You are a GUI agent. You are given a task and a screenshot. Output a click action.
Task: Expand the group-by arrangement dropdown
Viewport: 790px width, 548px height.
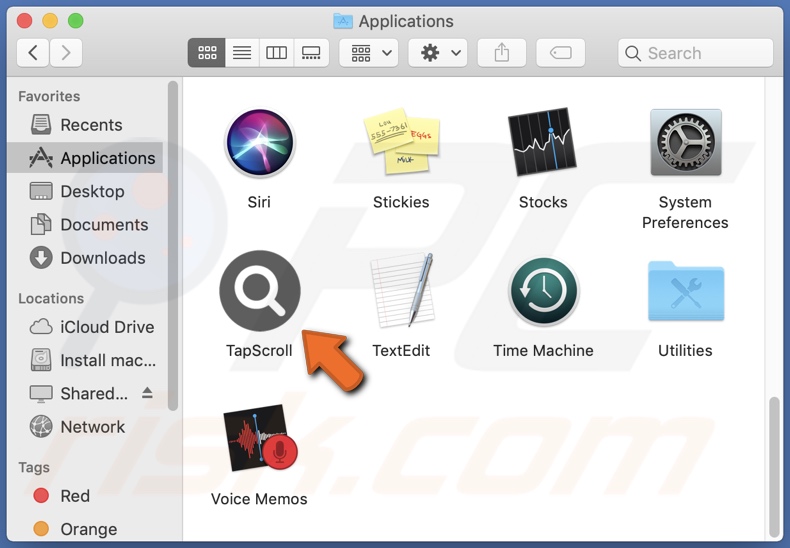coord(369,53)
